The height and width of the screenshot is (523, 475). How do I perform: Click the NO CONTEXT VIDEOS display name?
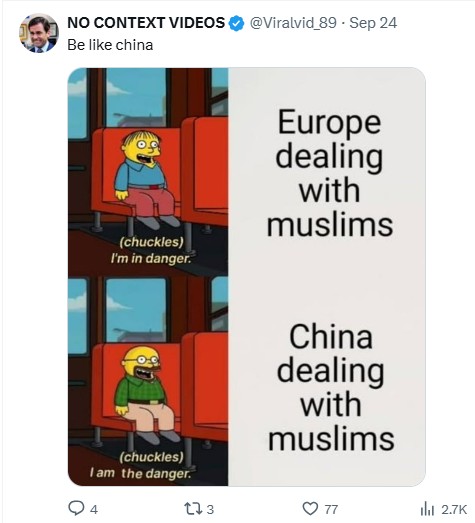coord(146,23)
